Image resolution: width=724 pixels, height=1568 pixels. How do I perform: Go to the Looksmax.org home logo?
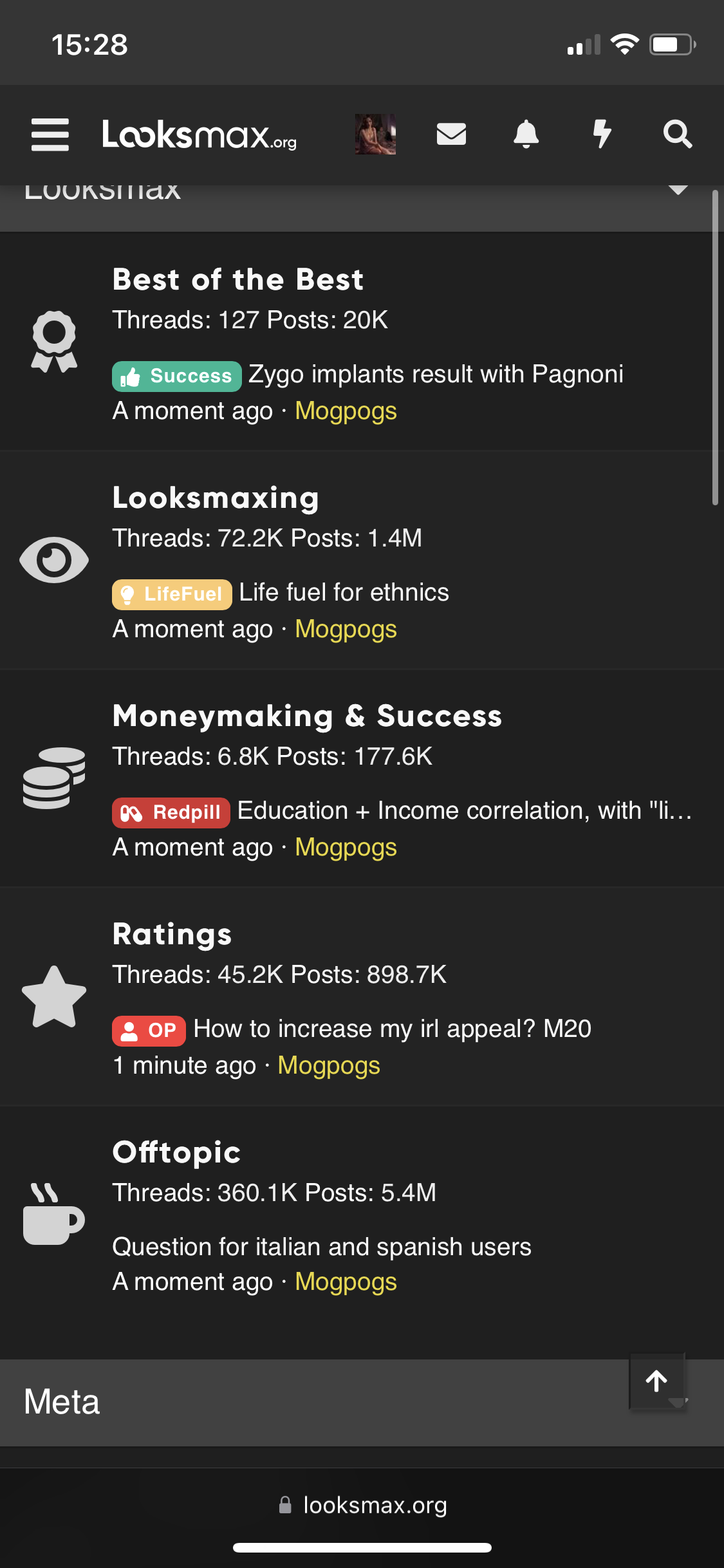[200, 135]
